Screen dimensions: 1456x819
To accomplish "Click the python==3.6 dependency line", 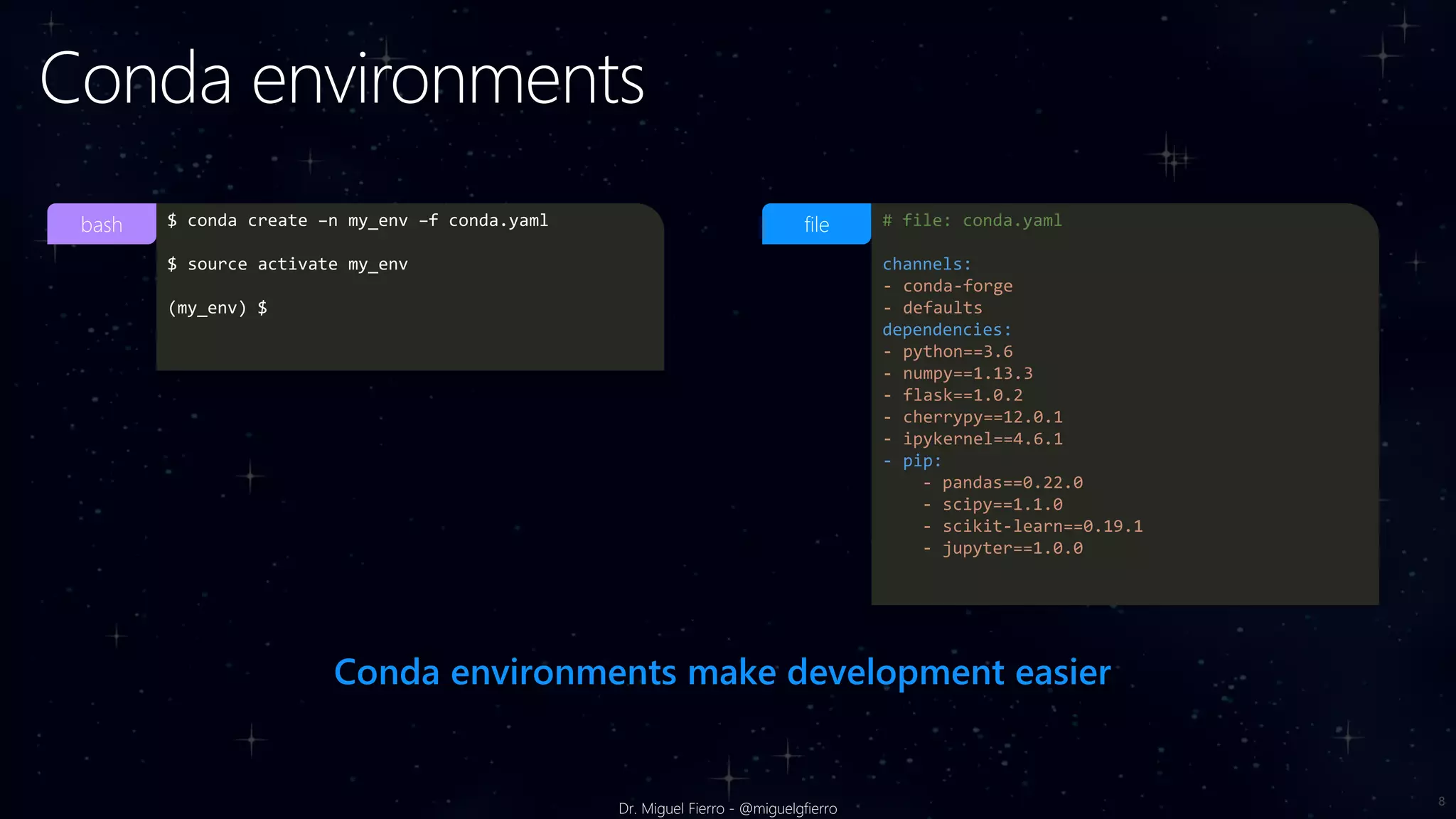I will (948, 352).
